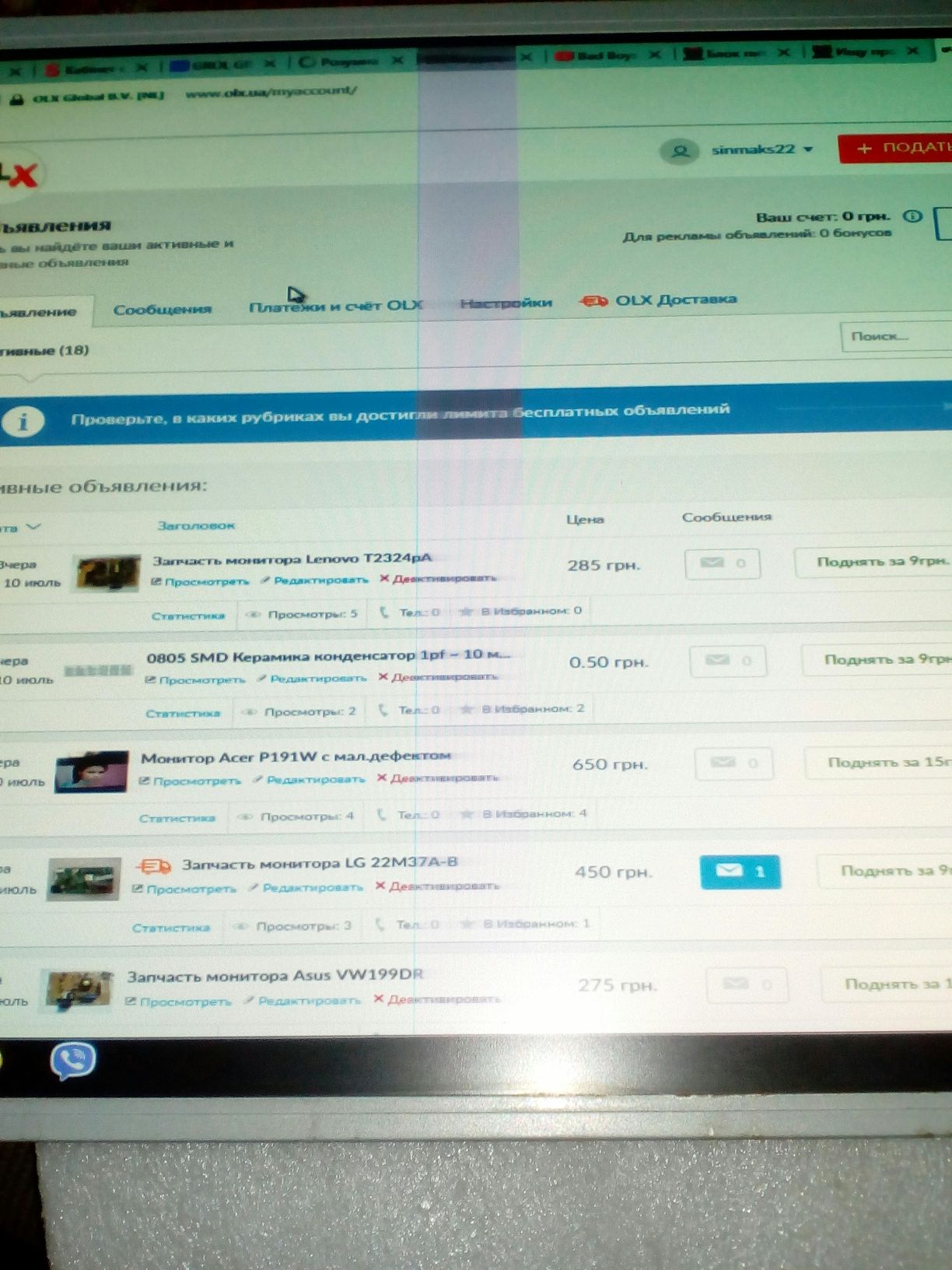
Task: Open the blue unread message button for LG listing
Action: 740,872
